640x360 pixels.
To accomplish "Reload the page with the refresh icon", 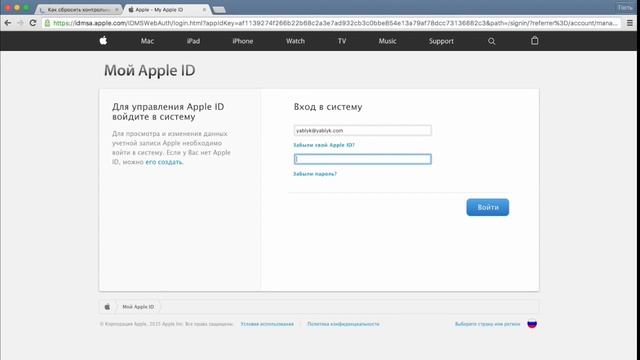I will [33, 23].
